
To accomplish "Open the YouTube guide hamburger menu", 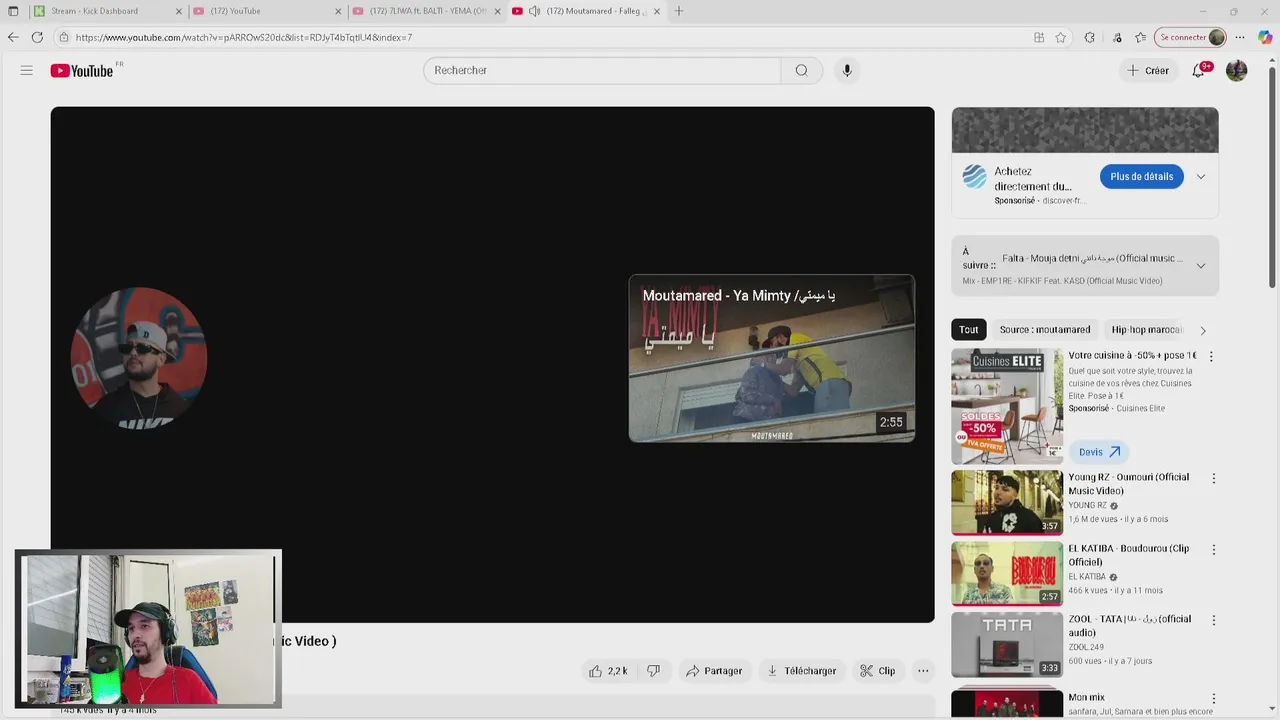I will 26,70.
